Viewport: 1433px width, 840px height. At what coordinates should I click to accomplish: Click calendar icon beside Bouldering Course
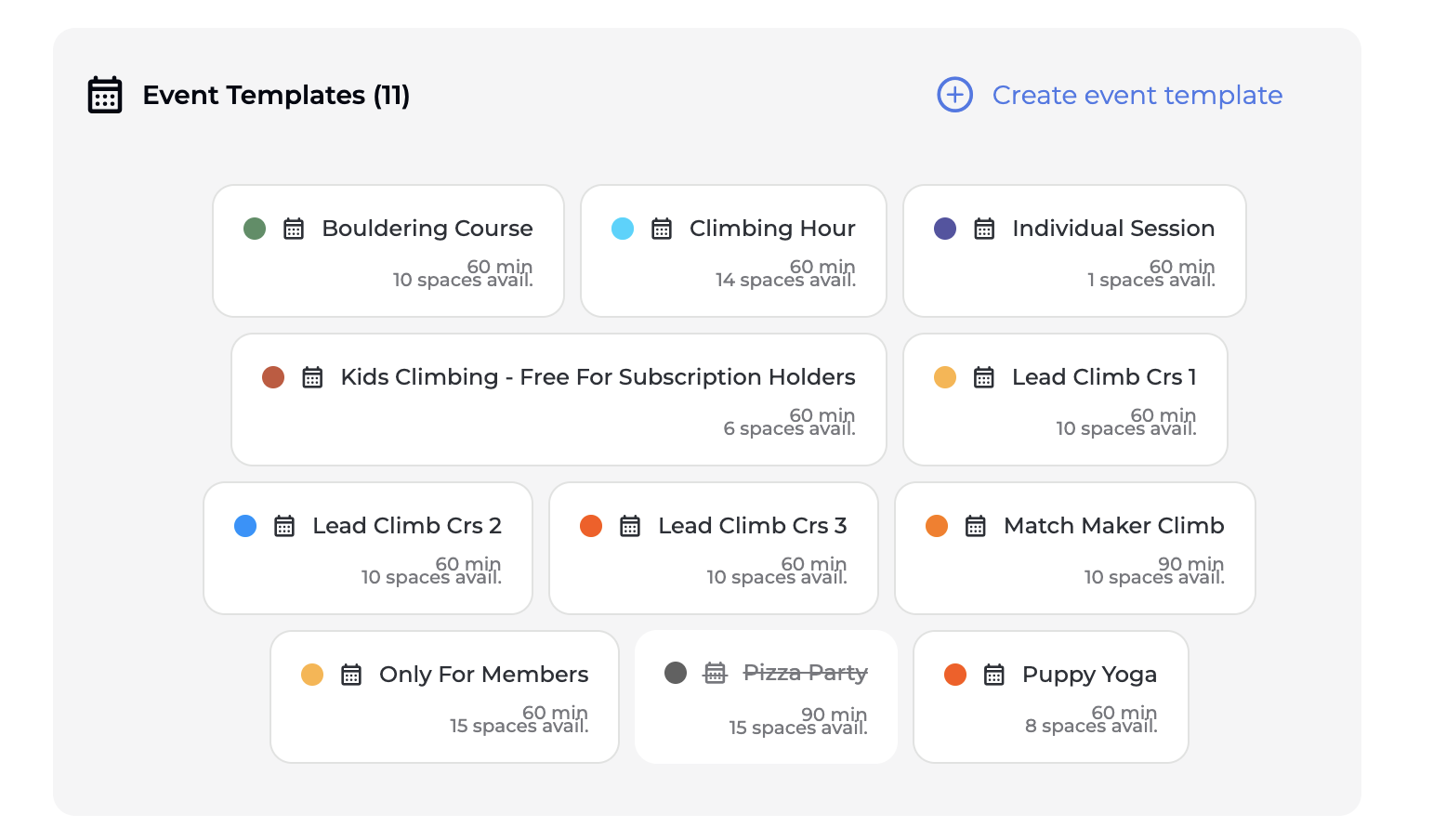(294, 229)
